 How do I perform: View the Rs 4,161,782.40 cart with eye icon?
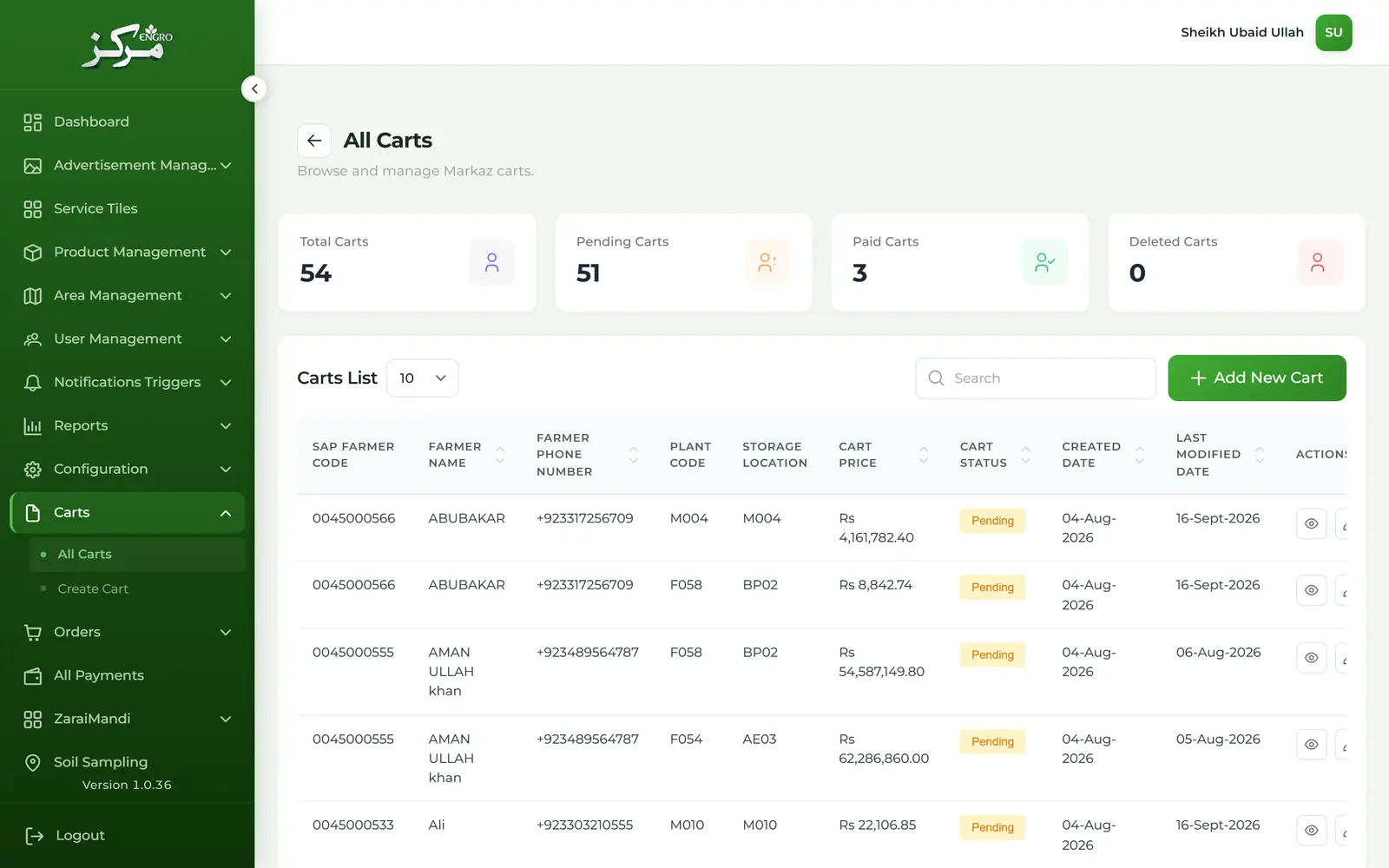pyautogui.click(x=1311, y=524)
